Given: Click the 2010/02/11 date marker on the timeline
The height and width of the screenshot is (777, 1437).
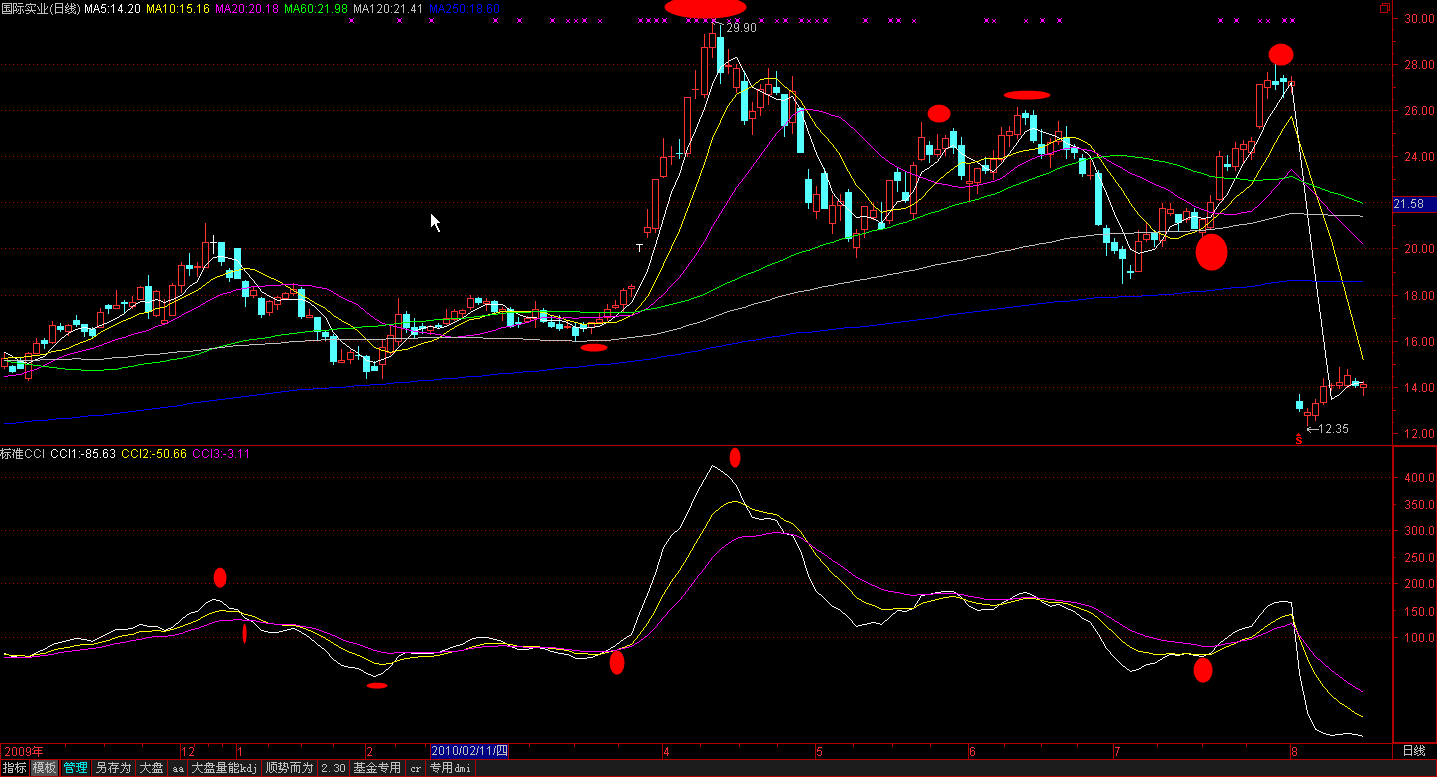Looking at the screenshot, I should [x=469, y=751].
